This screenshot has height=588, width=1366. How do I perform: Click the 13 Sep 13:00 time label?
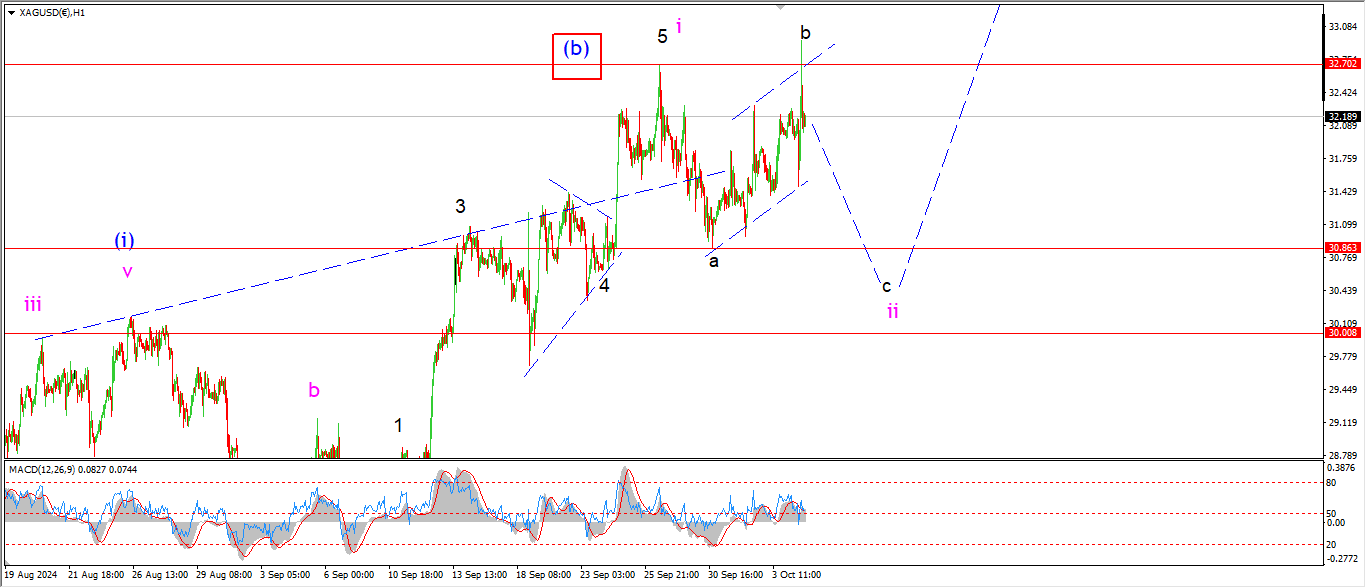pyautogui.click(x=479, y=575)
